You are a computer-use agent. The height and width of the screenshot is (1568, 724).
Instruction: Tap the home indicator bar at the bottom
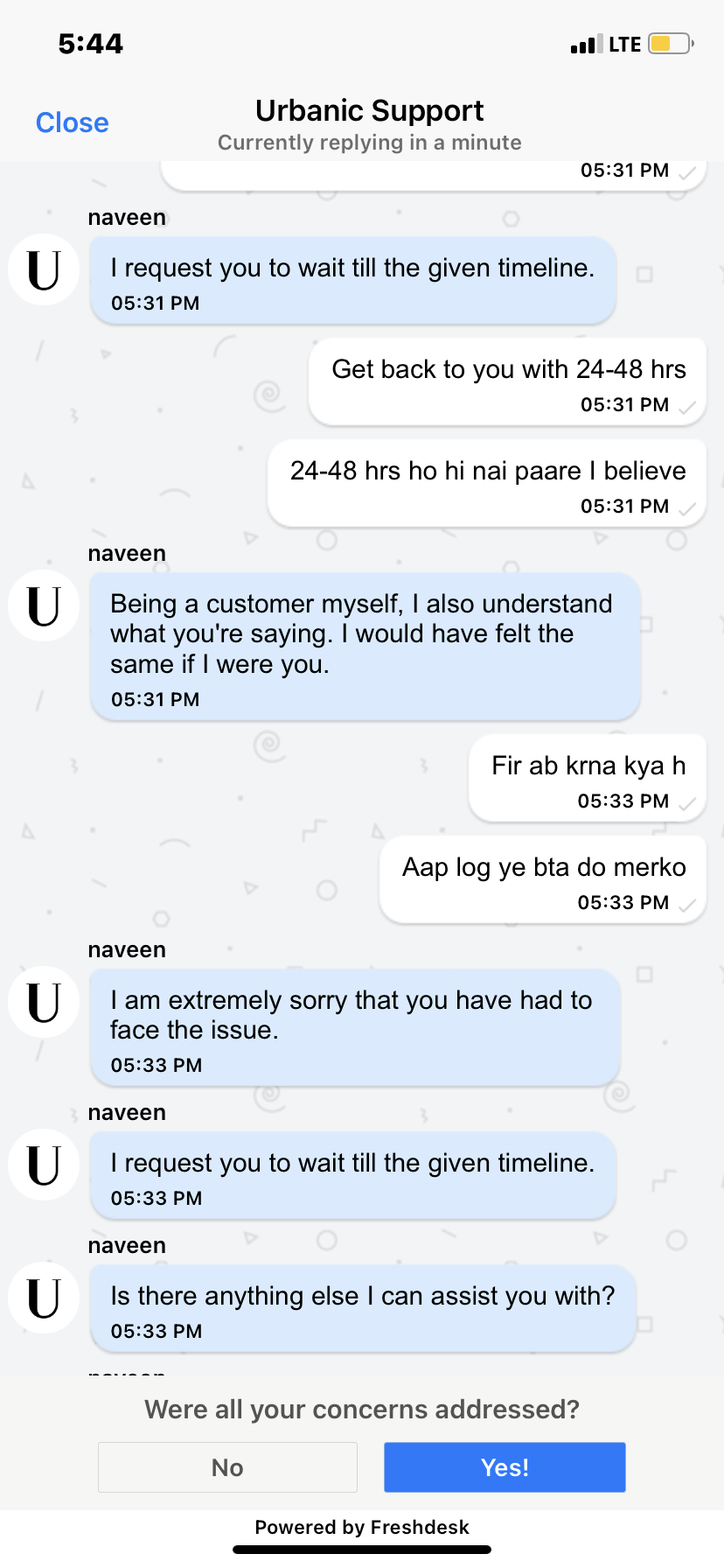coord(362,1550)
